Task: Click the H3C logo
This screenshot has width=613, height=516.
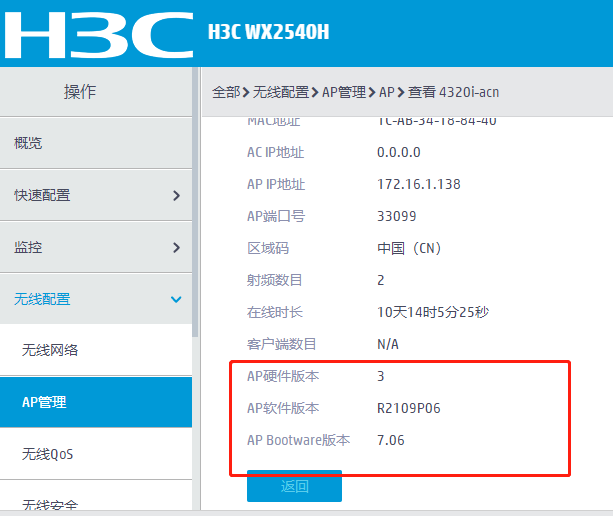Action: coord(99,35)
